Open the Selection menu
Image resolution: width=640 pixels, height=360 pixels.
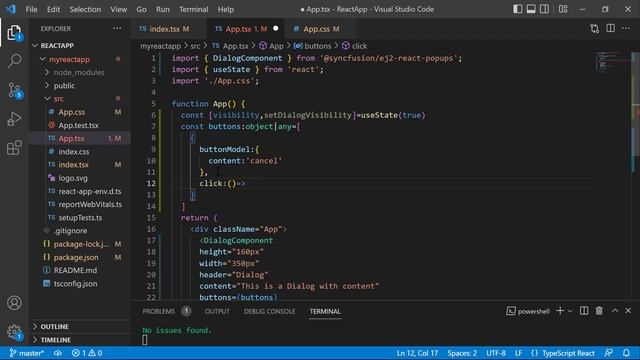[85, 9]
